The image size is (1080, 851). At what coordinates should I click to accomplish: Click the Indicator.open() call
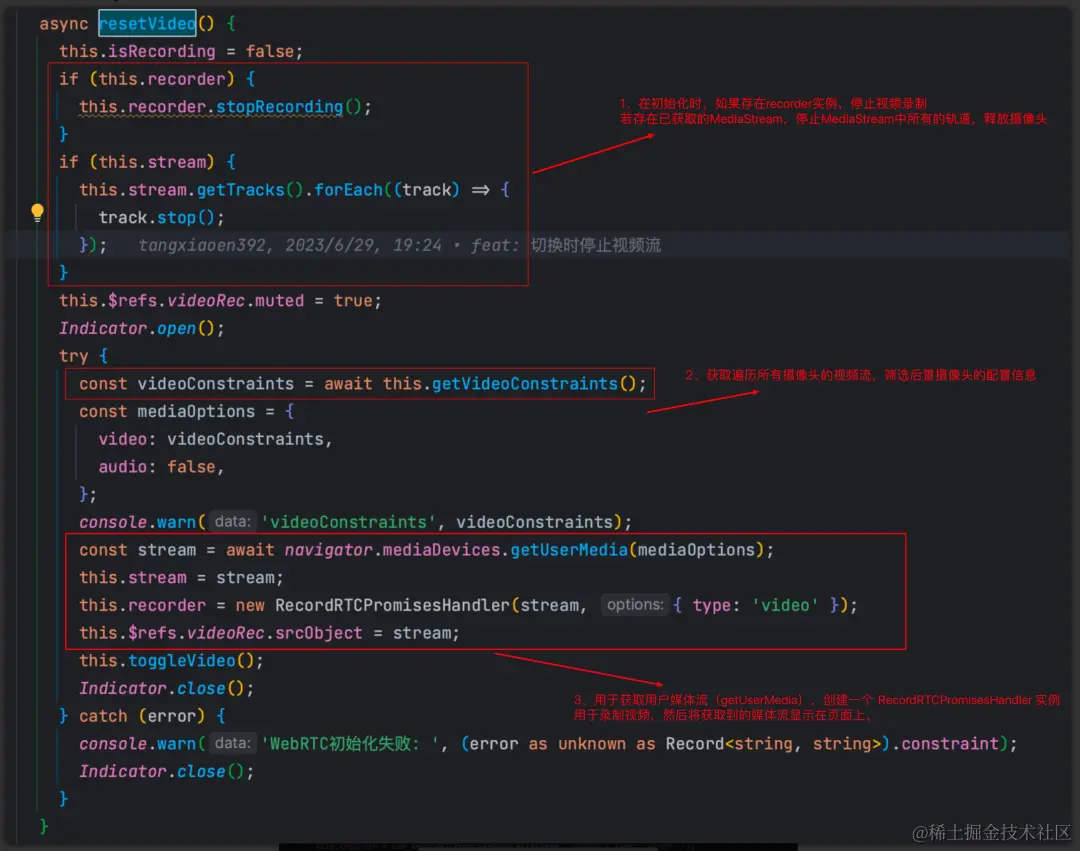pyautogui.click(x=141, y=328)
